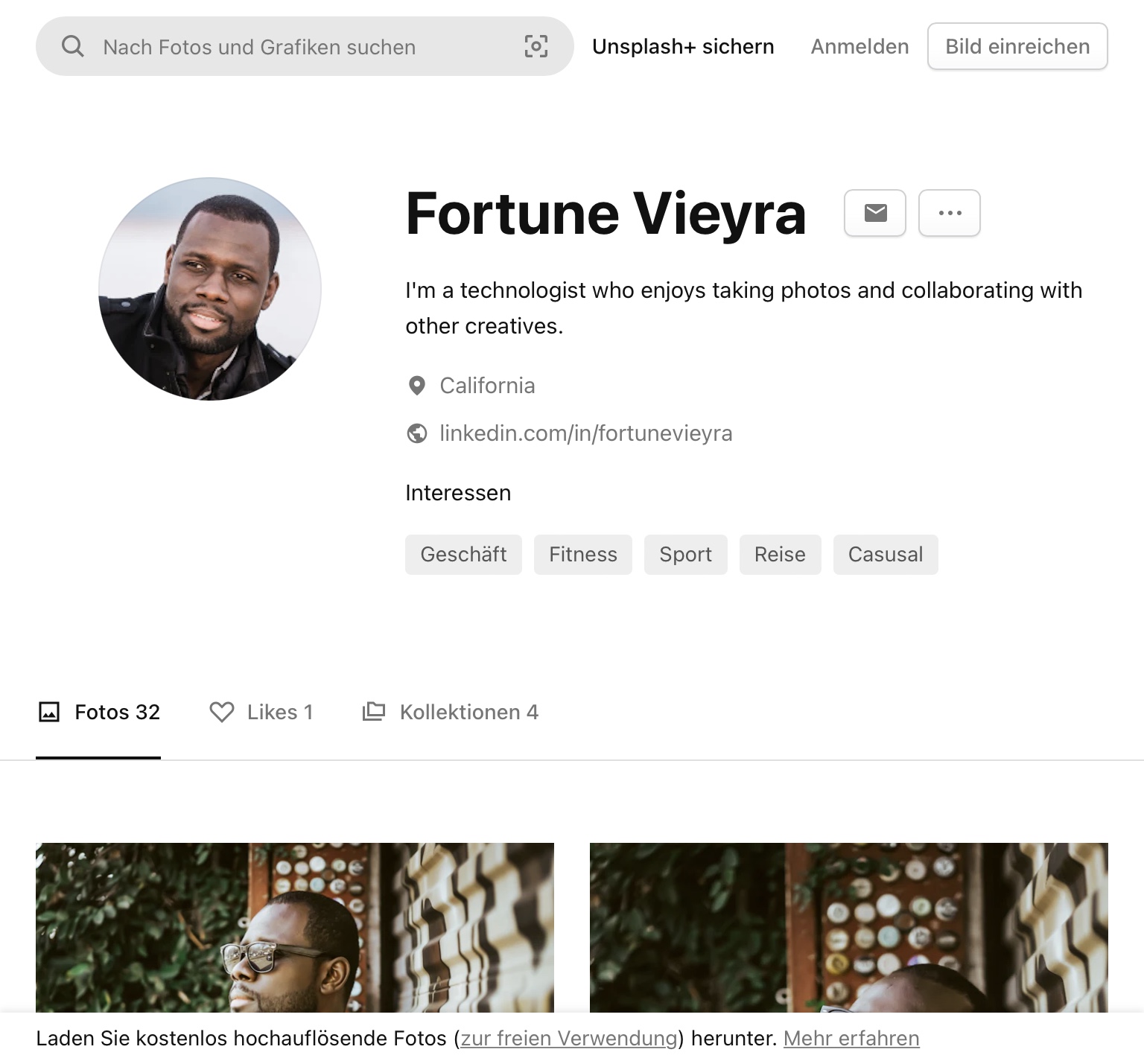Click the Anmelden link
1144x1064 pixels.
859,46
